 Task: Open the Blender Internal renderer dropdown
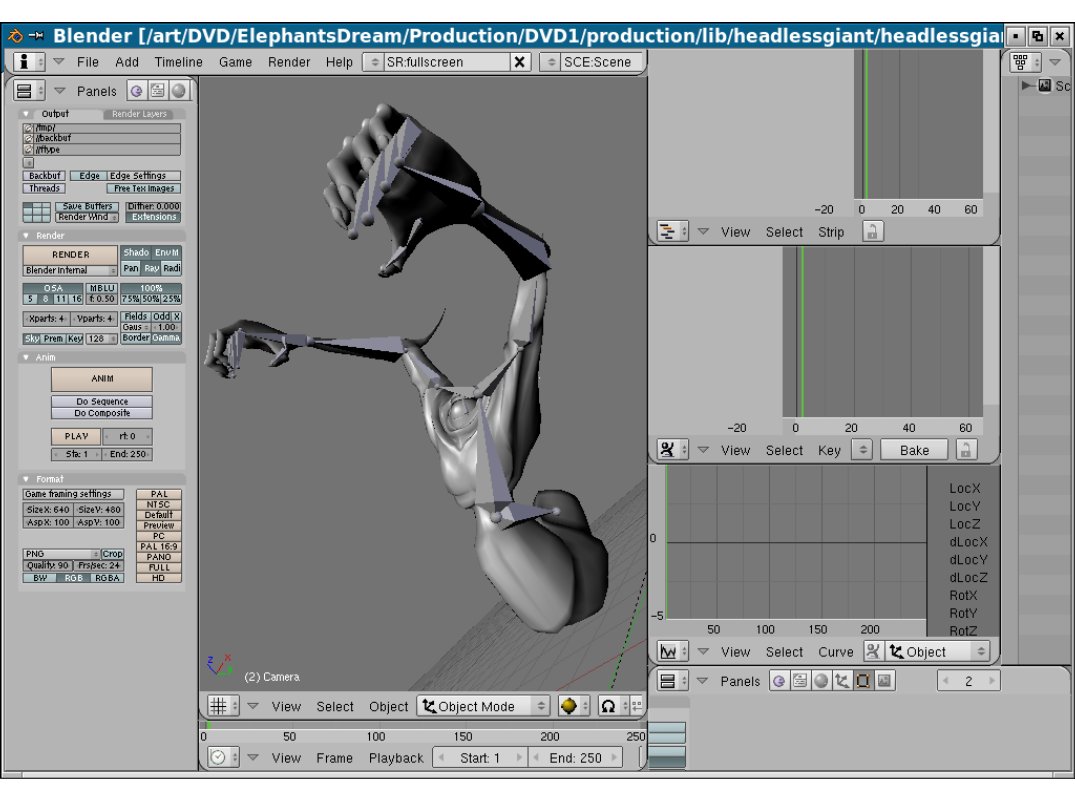point(71,271)
